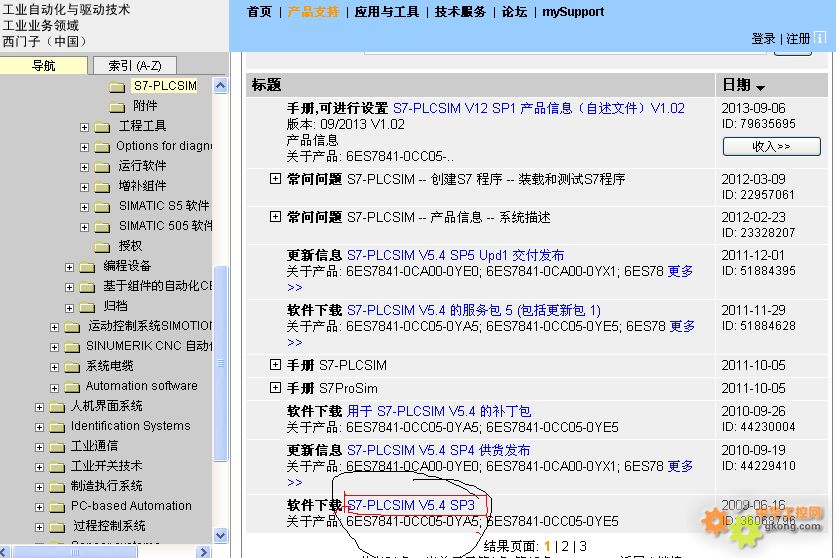Expand the 手册 S7ProSim entry
Viewport: 836px width, 558px height.
tap(275, 387)
